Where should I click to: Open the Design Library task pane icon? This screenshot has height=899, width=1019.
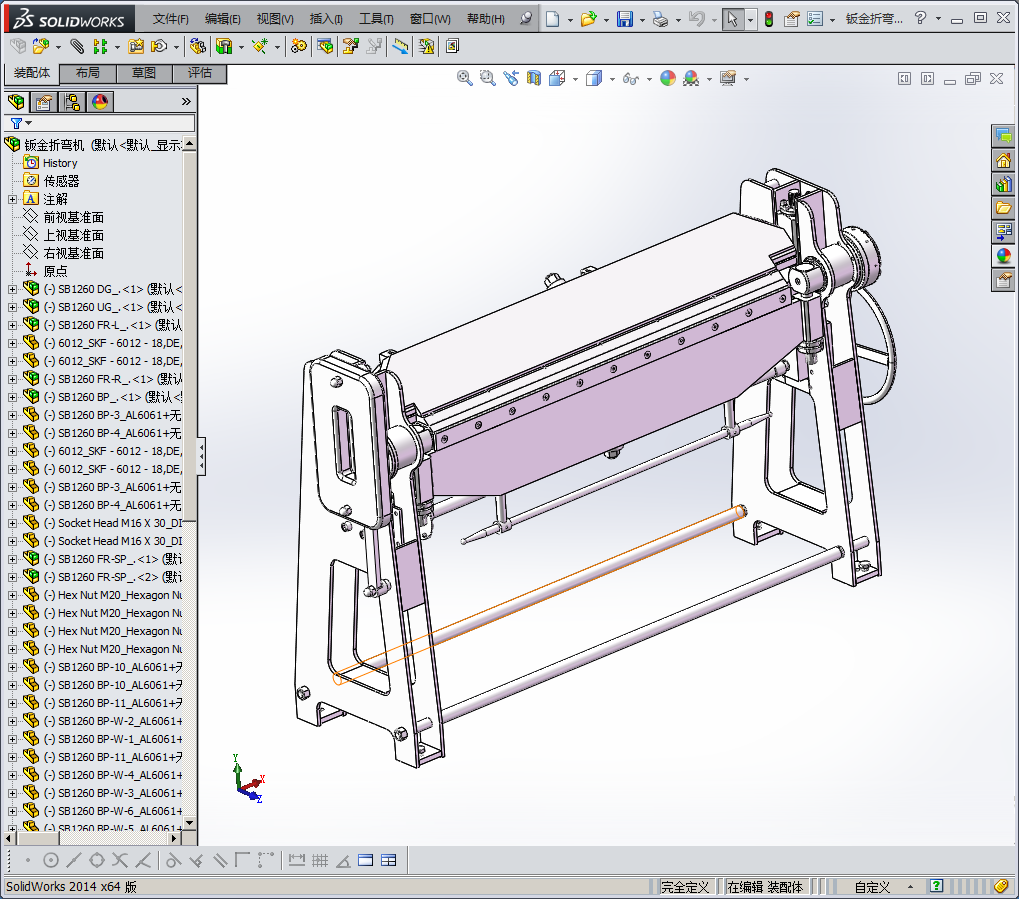(x=1003, y=184)
